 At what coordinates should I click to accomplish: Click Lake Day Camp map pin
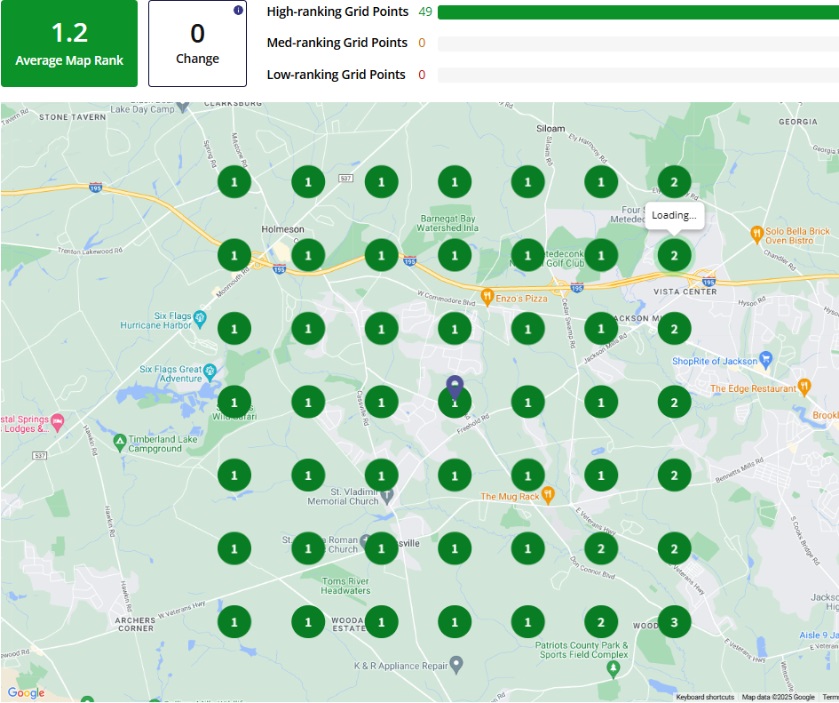coord(182,106)
